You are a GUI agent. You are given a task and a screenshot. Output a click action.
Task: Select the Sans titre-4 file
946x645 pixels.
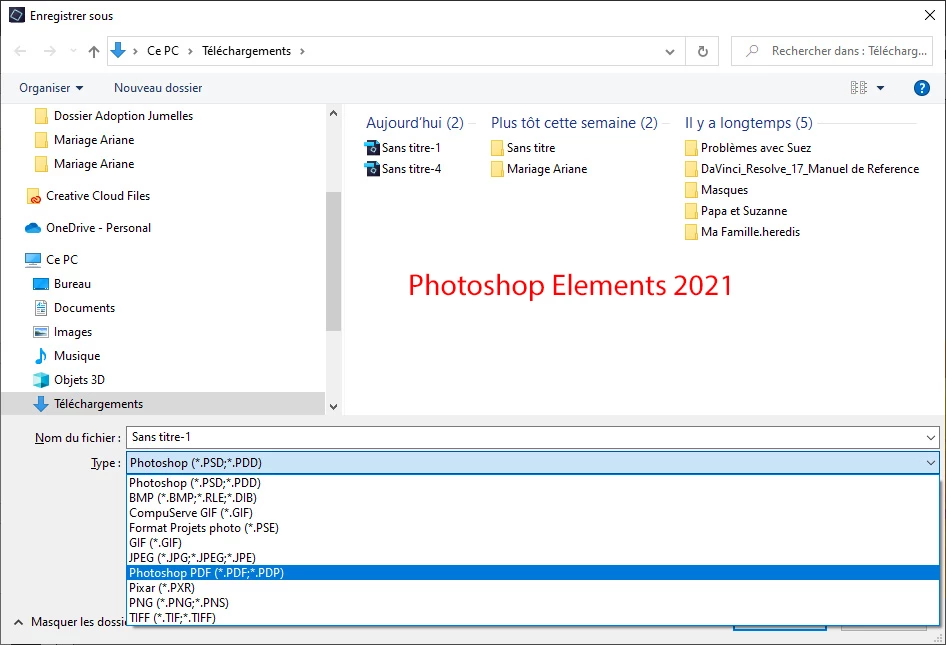click(403, 169)
